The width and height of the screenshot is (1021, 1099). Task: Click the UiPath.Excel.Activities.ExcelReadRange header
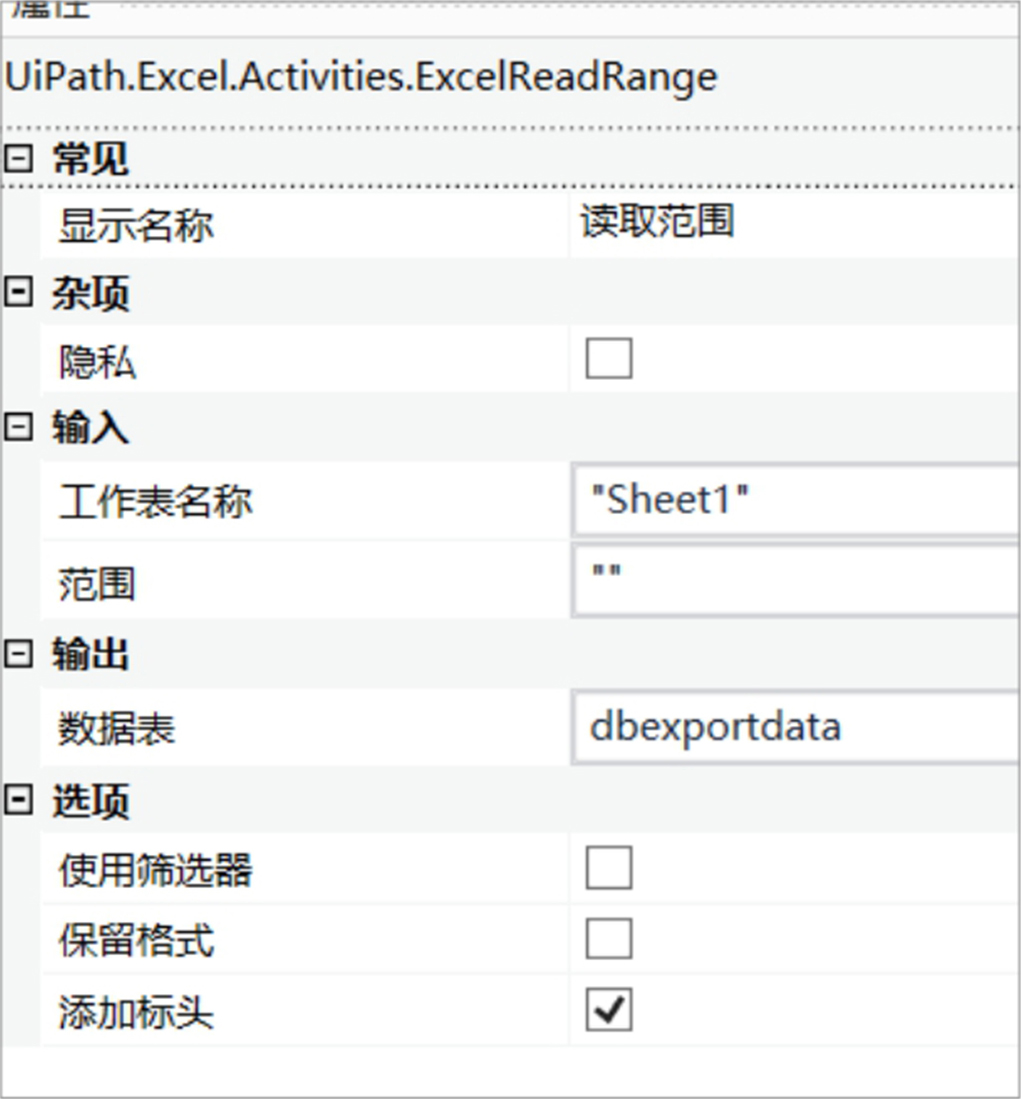coord(362,77)
